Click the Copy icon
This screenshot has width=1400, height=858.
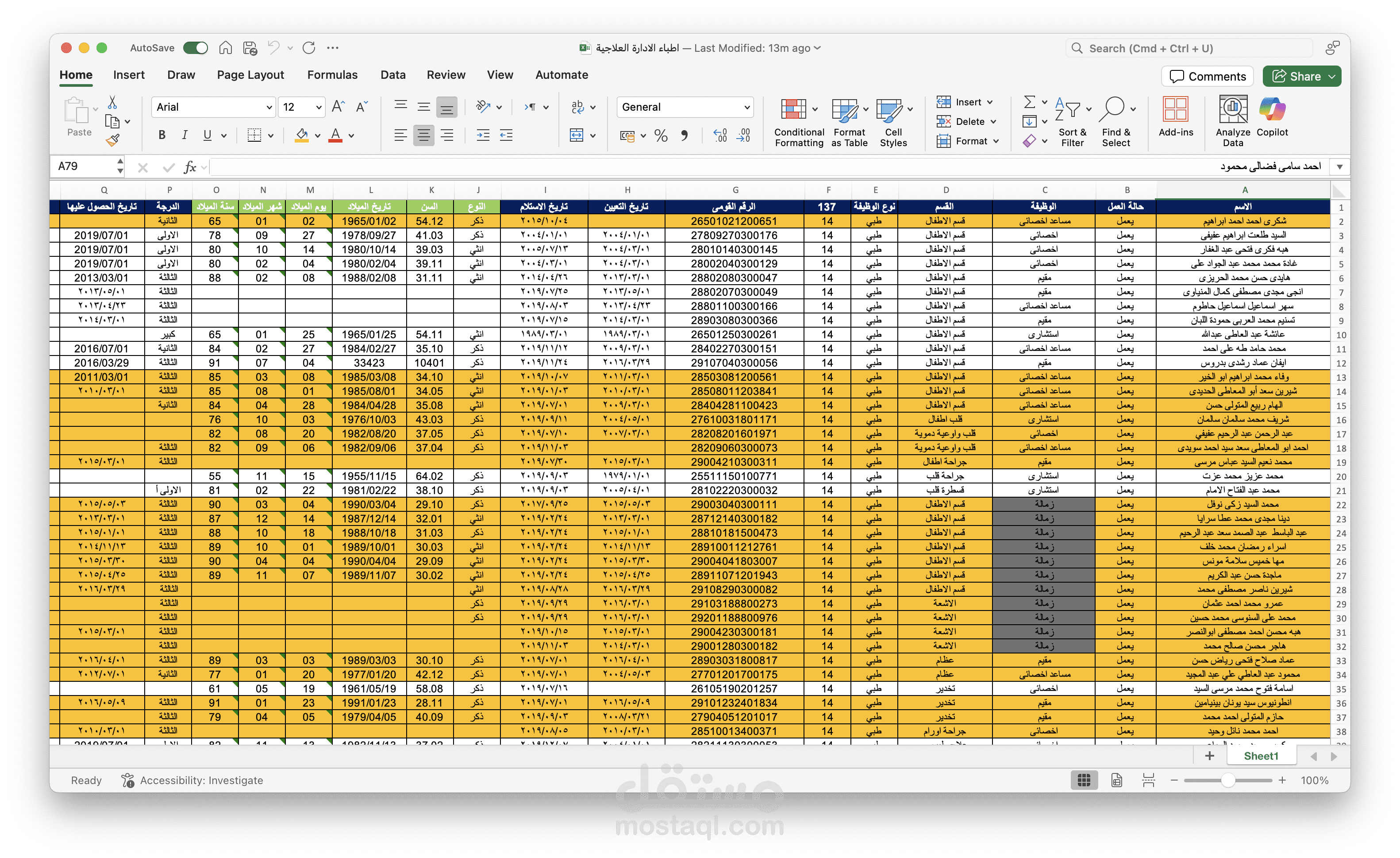point(112,121)
